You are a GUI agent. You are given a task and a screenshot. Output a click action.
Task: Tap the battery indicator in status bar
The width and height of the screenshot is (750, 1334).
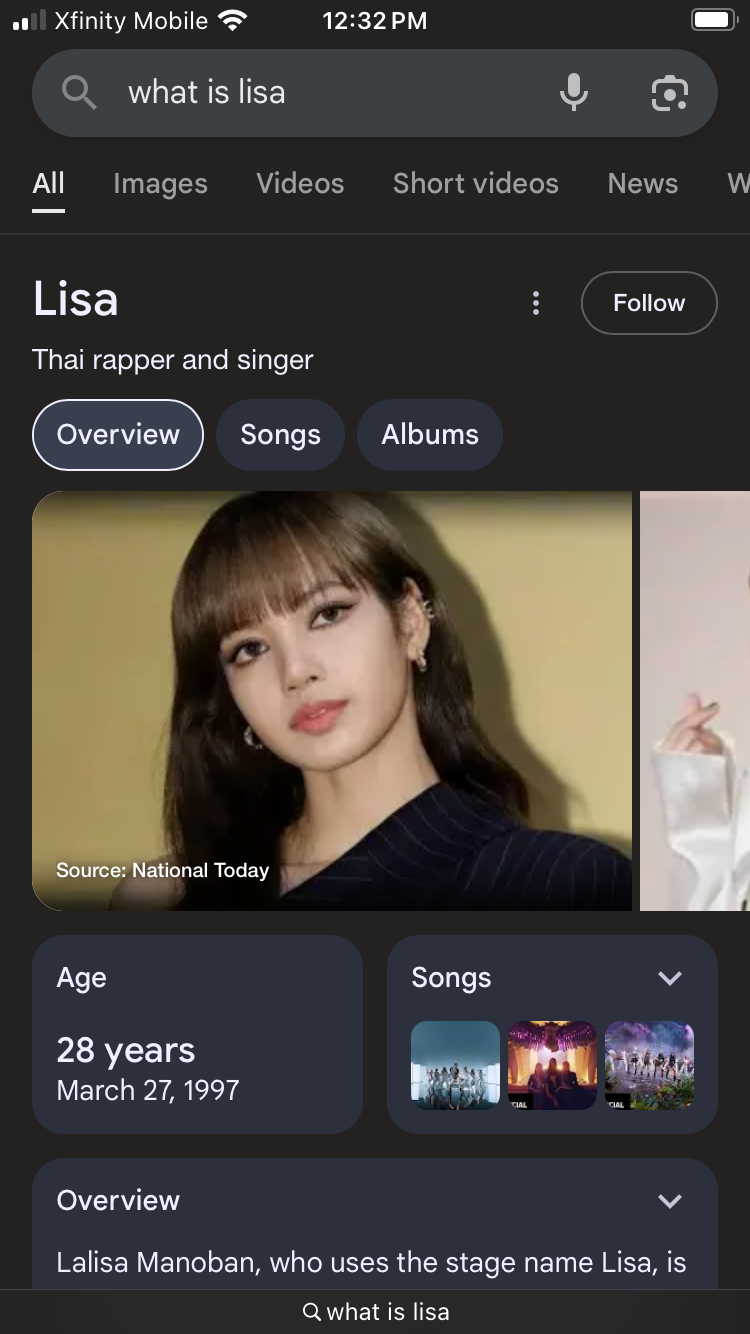714,20
